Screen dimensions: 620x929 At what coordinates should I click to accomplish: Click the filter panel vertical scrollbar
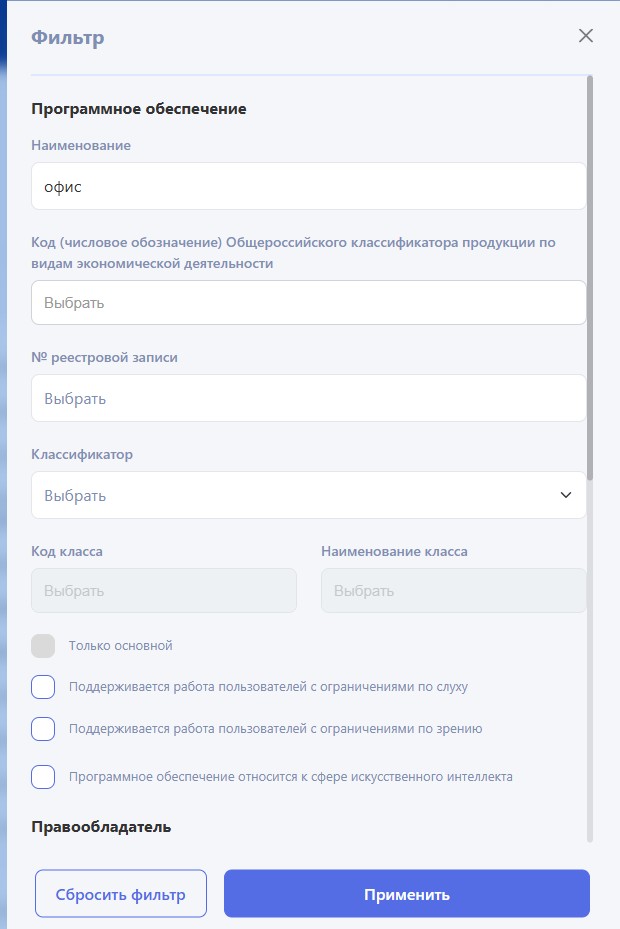pos(590,278)
